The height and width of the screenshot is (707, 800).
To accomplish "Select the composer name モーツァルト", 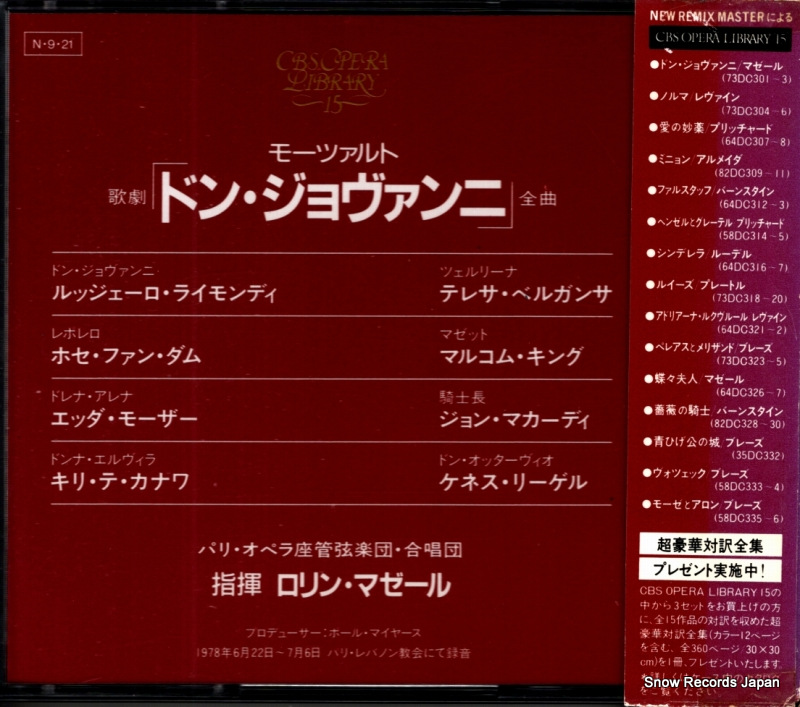I will tap(333, 153).
